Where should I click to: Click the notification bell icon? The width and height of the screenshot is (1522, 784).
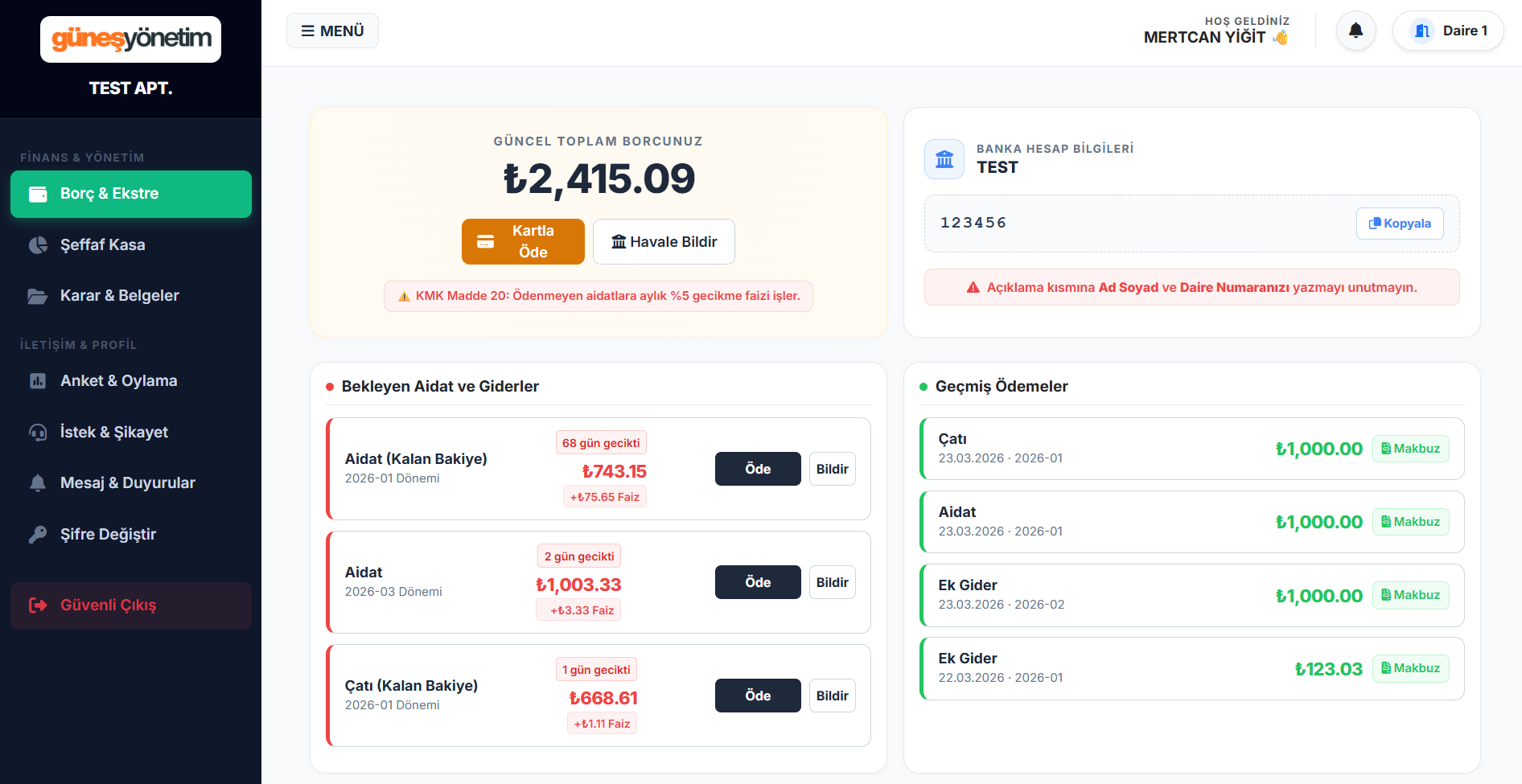1355,31
